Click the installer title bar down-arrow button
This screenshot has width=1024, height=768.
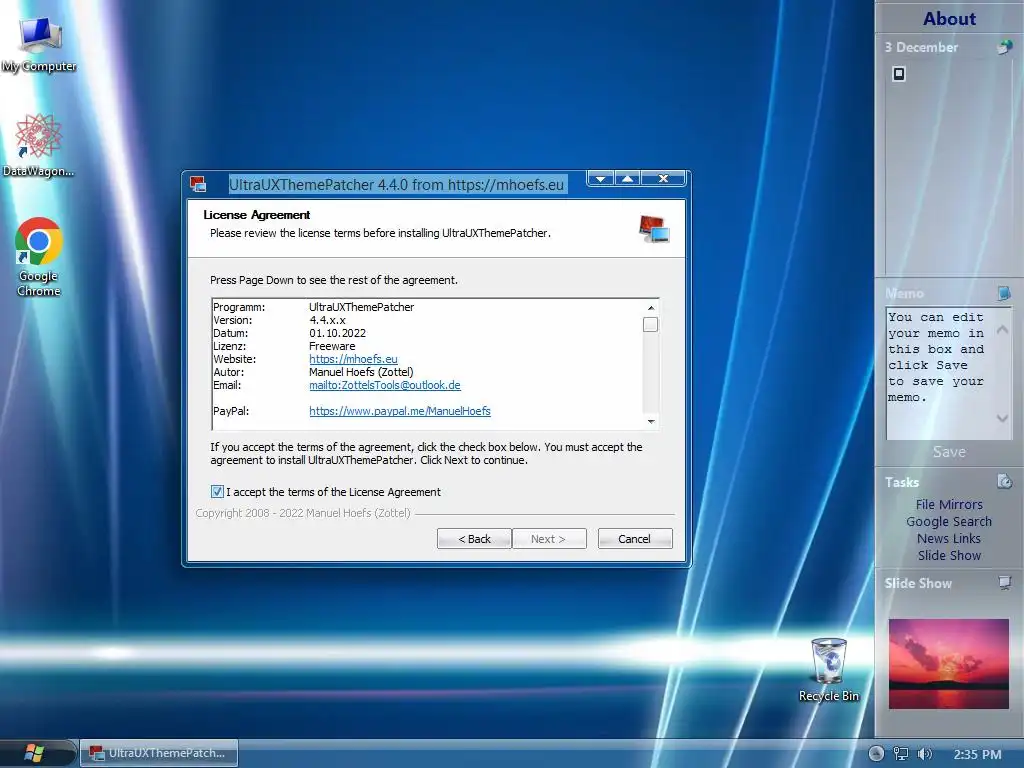click(600, 178)
